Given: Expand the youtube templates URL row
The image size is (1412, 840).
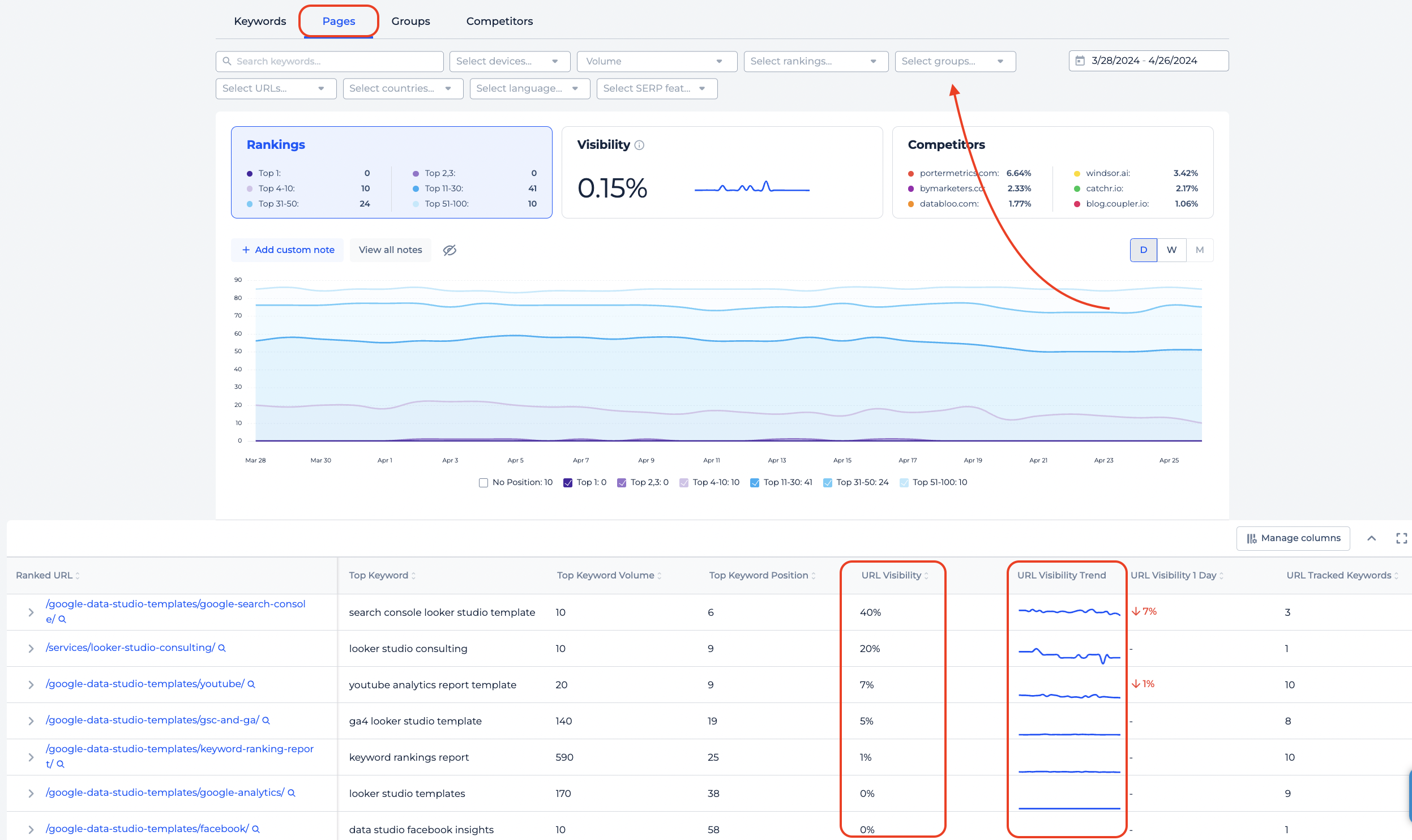Looking at the screenshot, I should tap(31, 684).
